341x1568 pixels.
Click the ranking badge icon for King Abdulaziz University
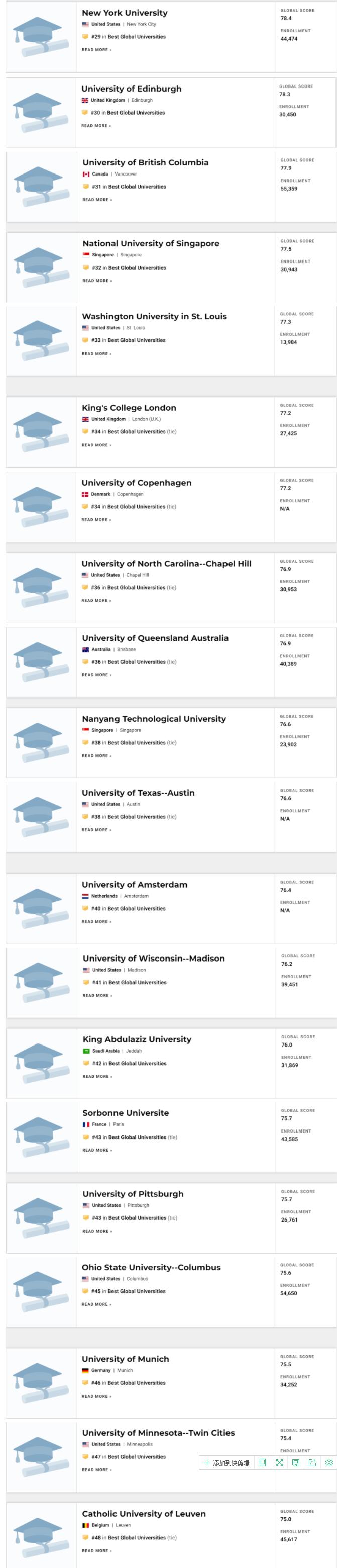86,1064
